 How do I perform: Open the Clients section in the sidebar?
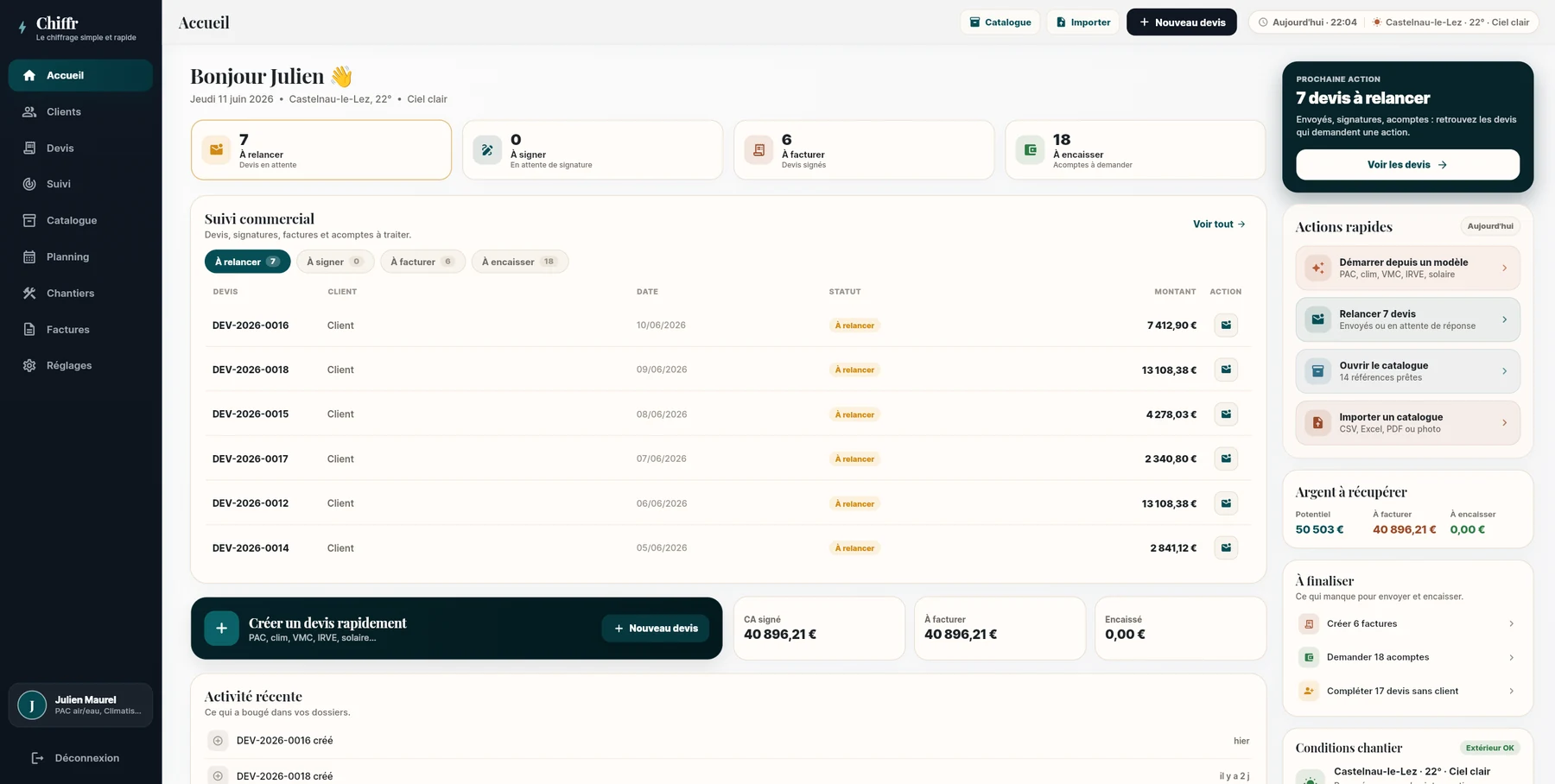click(80, 111)
